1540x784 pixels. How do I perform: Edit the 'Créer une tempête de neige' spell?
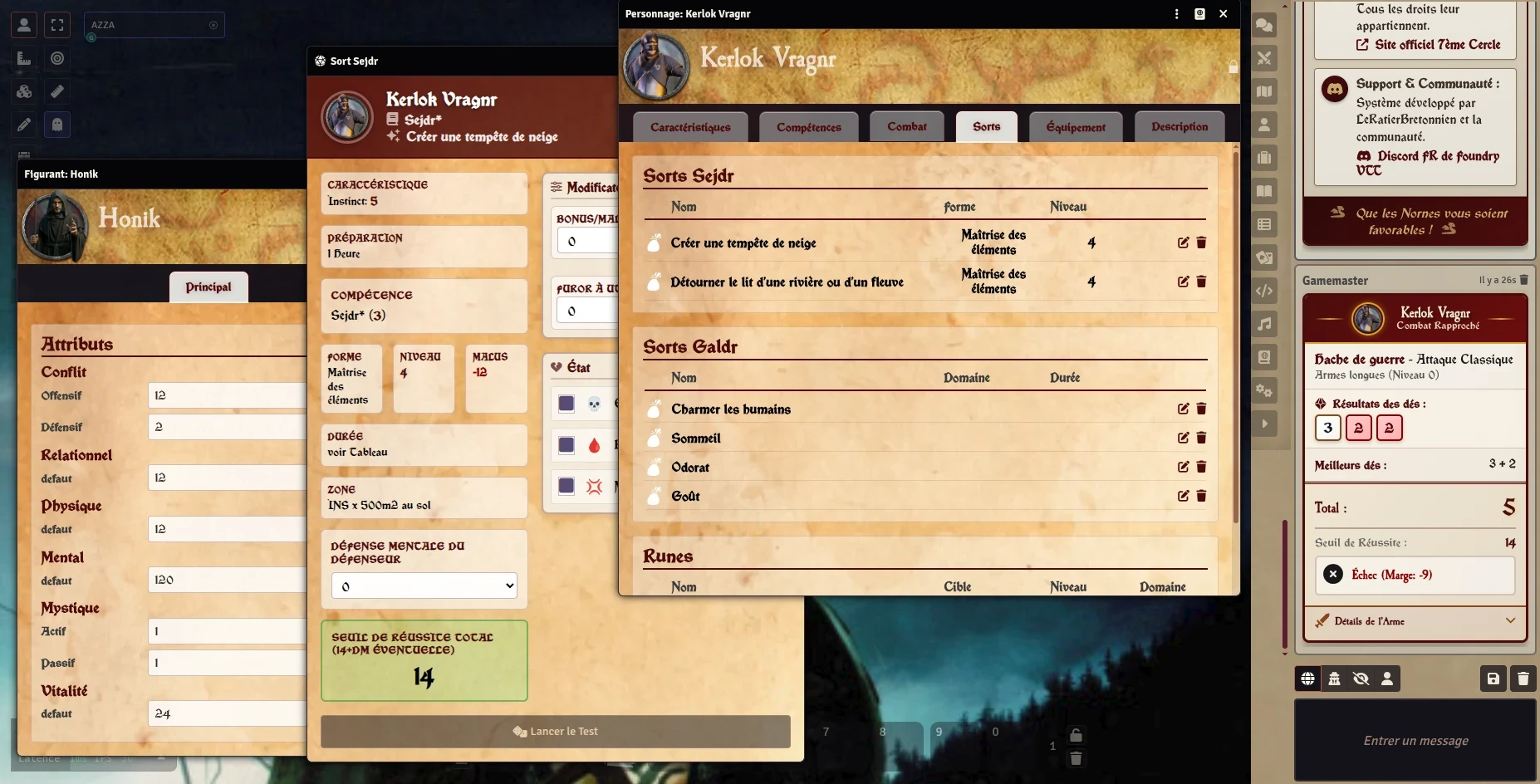coord(1183,243)
